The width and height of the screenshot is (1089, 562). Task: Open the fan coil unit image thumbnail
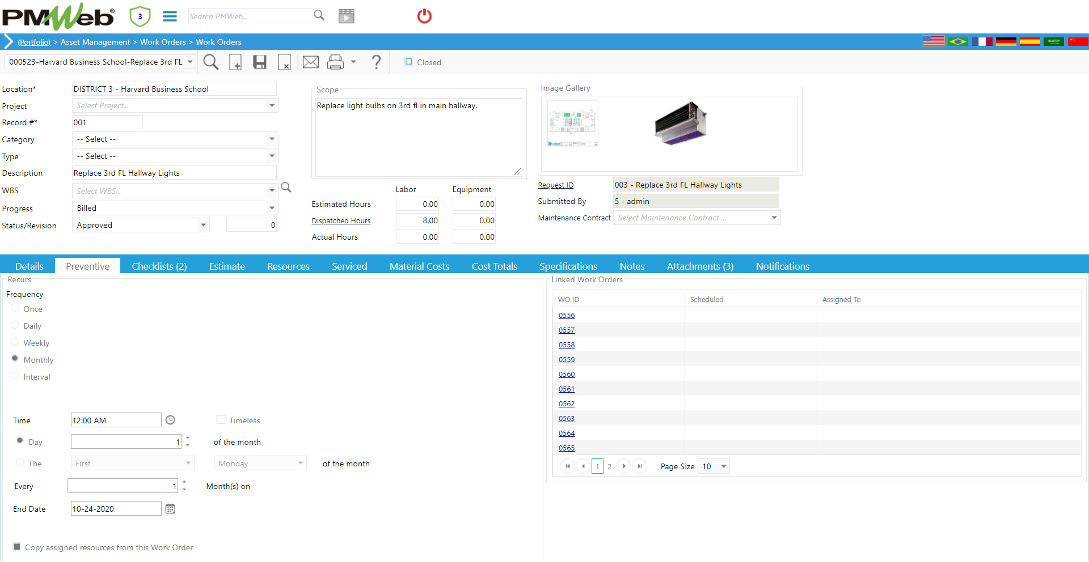[x=681, y=124]
